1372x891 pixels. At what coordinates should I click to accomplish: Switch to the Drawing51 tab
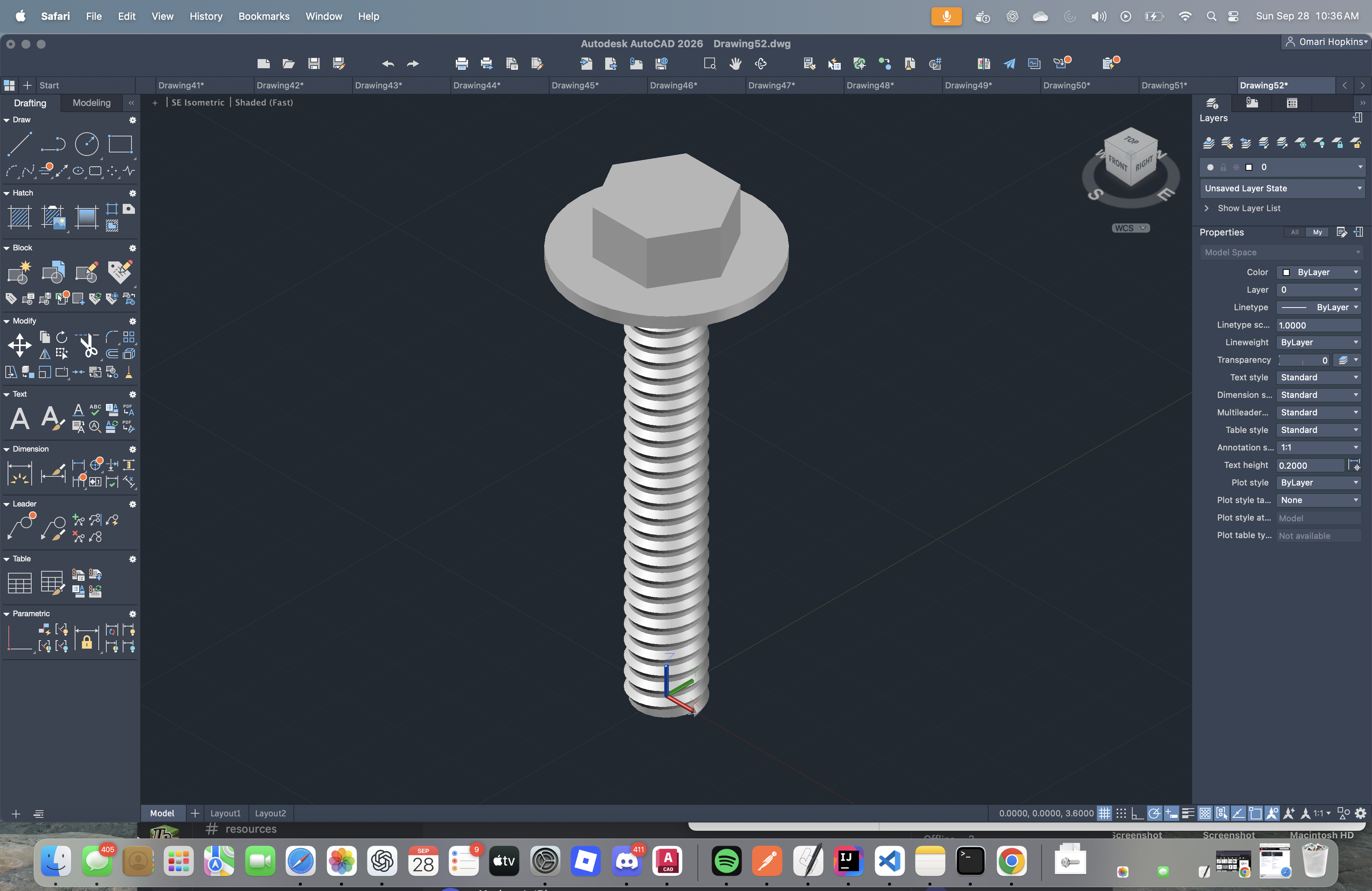(1163, 85)
